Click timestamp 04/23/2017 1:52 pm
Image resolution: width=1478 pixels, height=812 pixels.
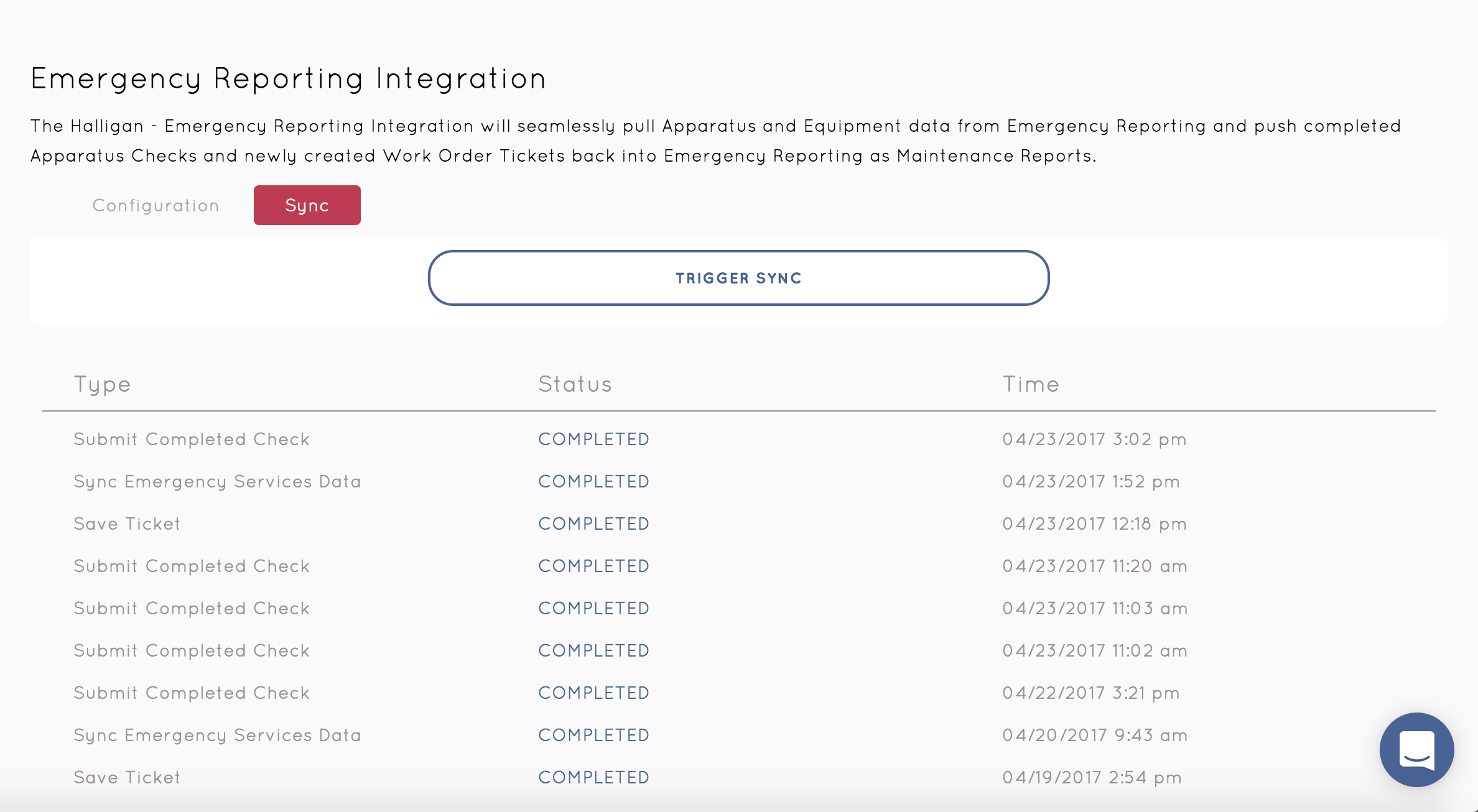click(x=1092, y=481)
